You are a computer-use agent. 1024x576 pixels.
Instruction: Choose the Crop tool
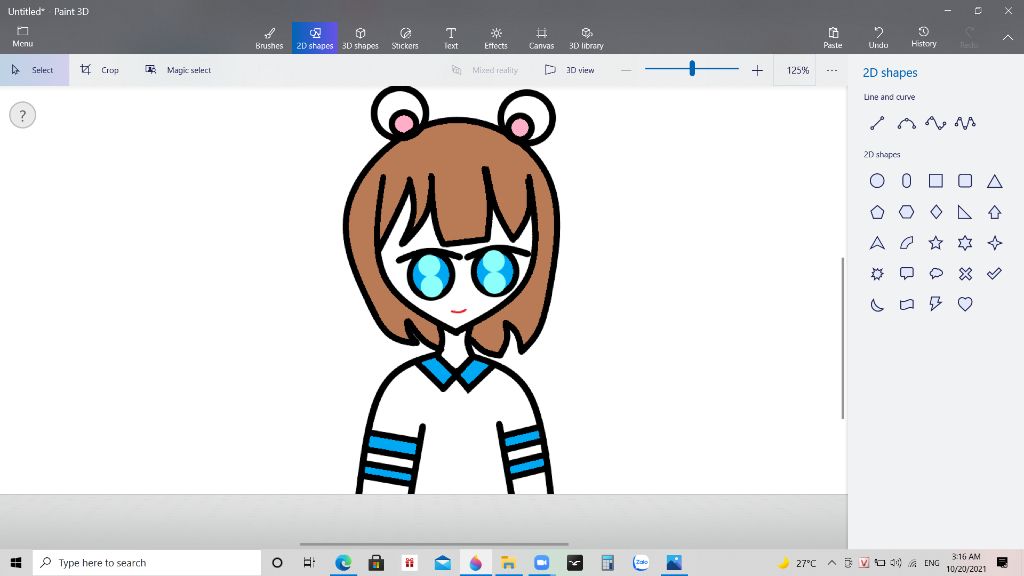[x=100, y=70]
